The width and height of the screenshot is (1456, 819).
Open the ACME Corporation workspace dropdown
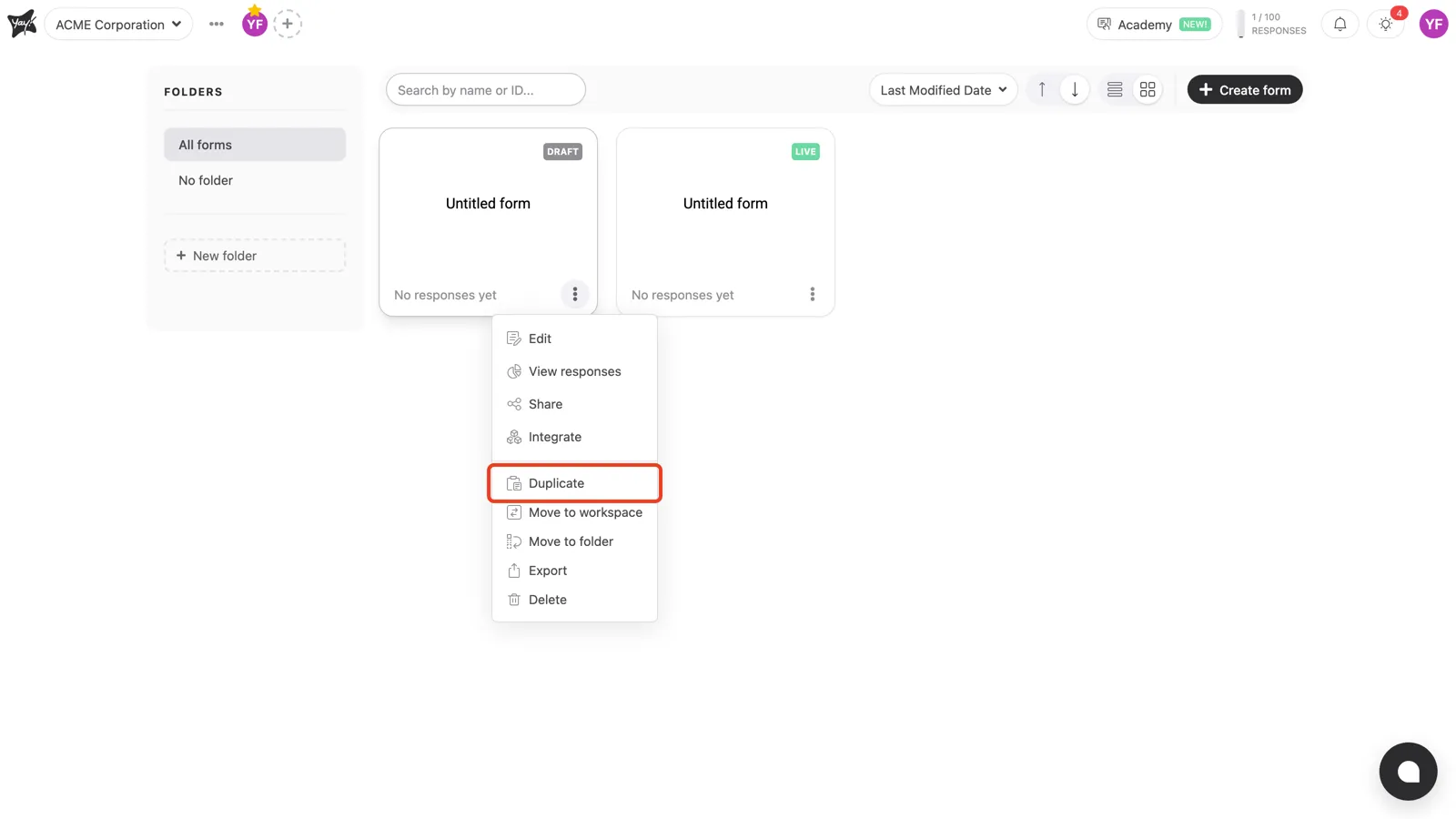118,25
